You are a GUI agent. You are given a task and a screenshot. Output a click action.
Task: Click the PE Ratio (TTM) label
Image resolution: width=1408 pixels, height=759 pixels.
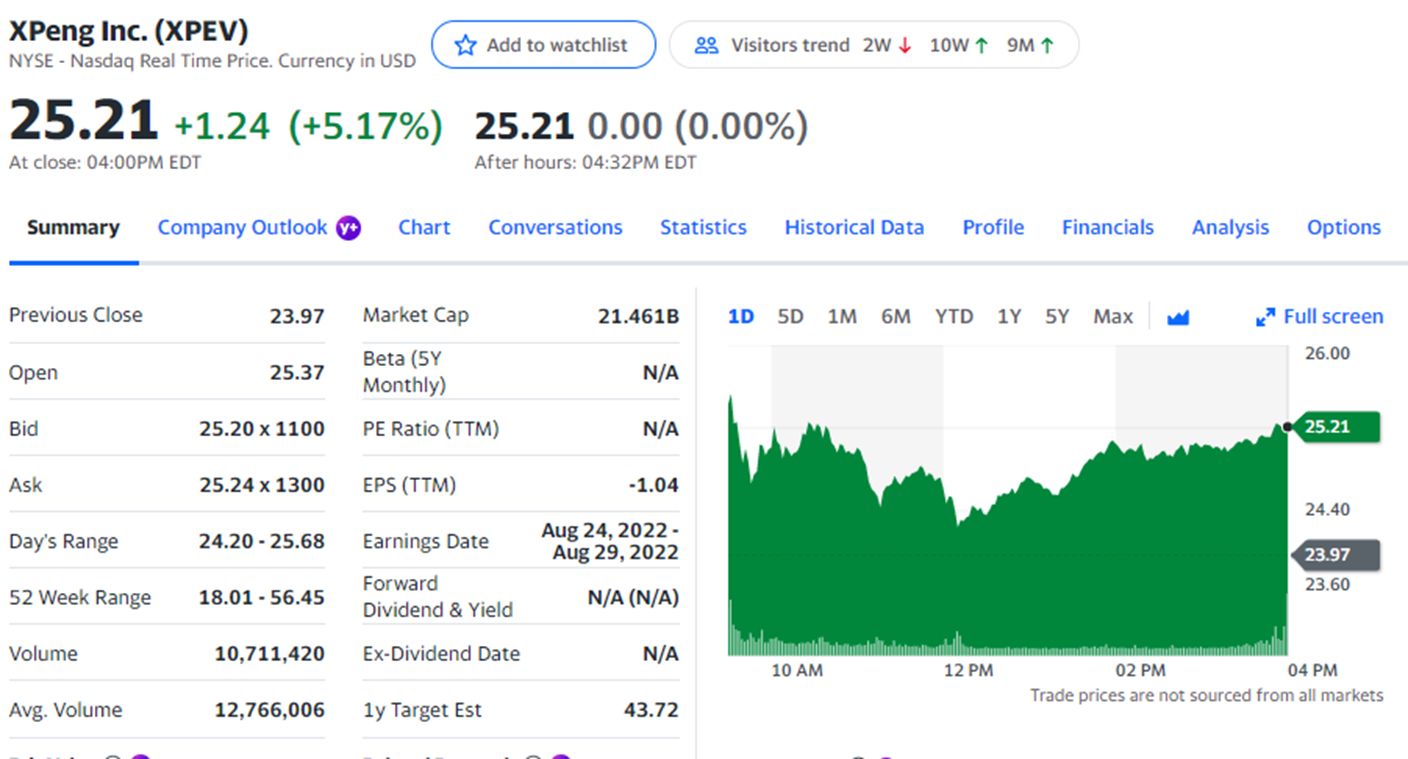point(431,429)
